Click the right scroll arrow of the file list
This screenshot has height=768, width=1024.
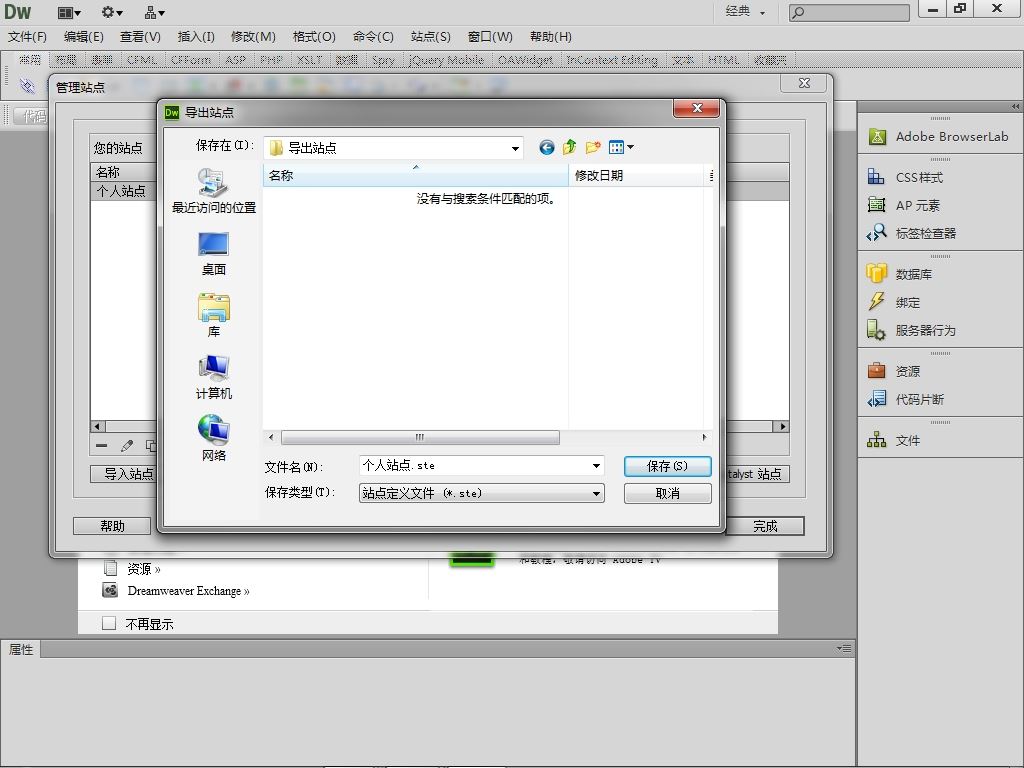704,437
